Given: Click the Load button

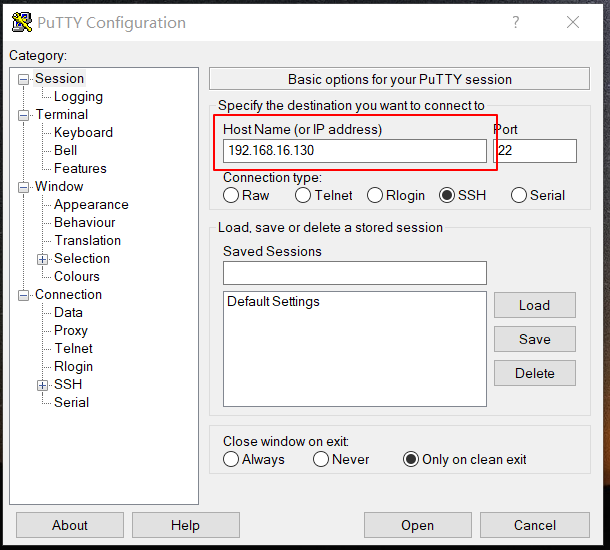Looking at the screenshot, I should 535,305.
